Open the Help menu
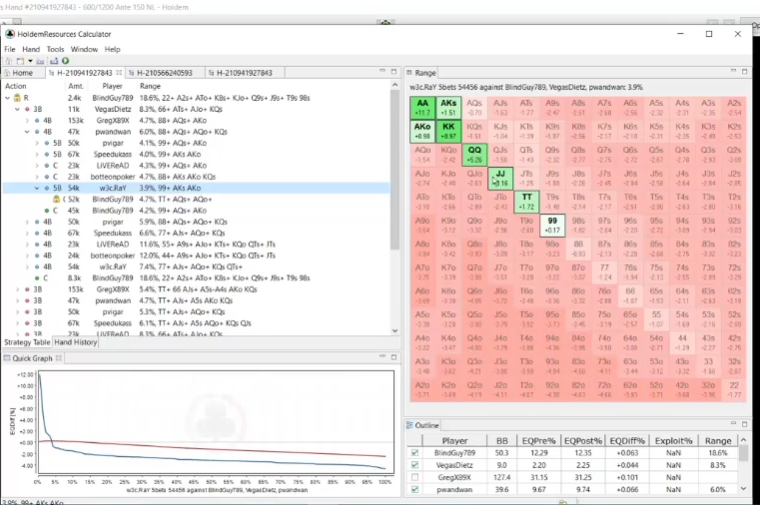Viewport: 760px width, 505px height. [x=112, y=49]
